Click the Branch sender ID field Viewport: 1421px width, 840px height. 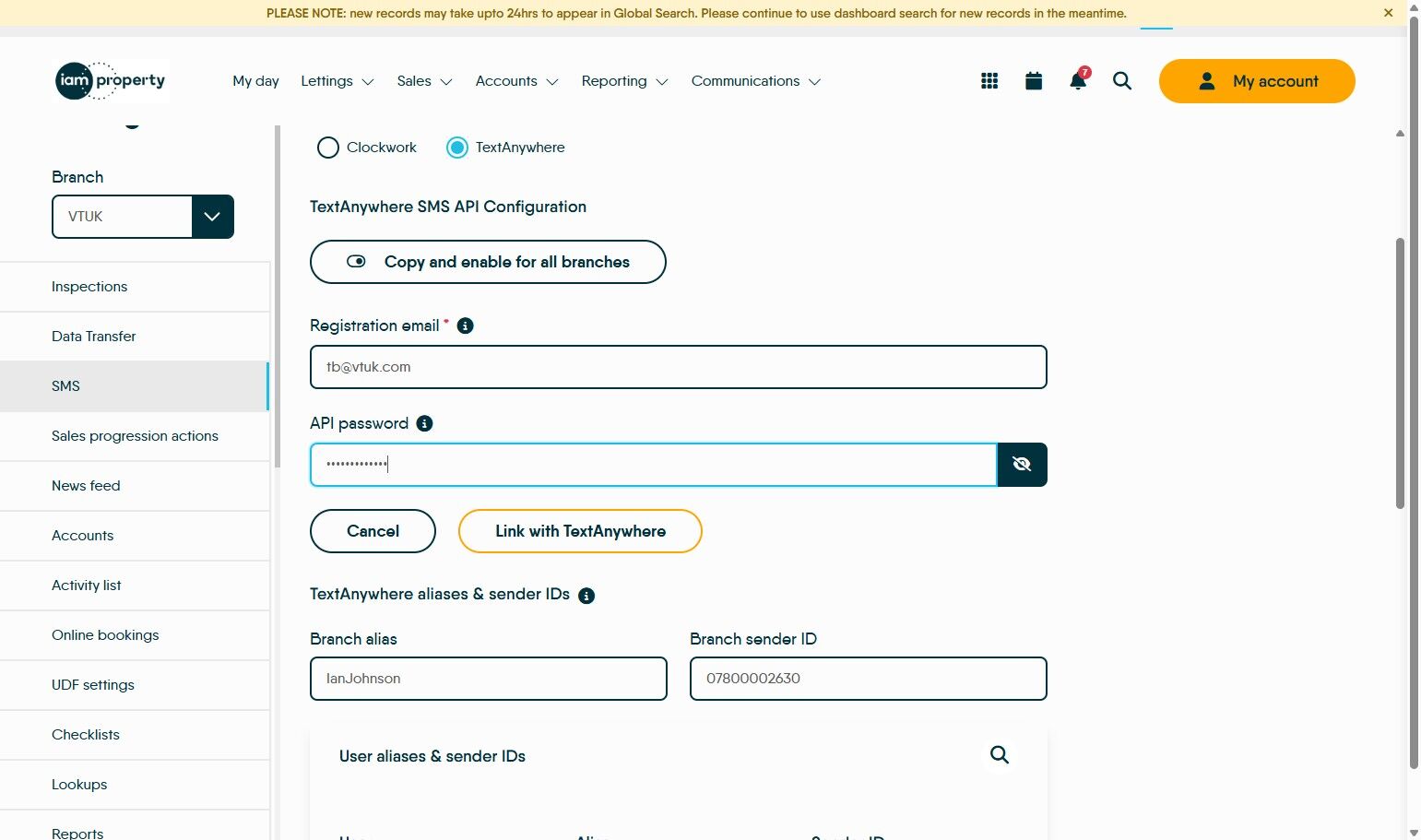tap(869, 679)
